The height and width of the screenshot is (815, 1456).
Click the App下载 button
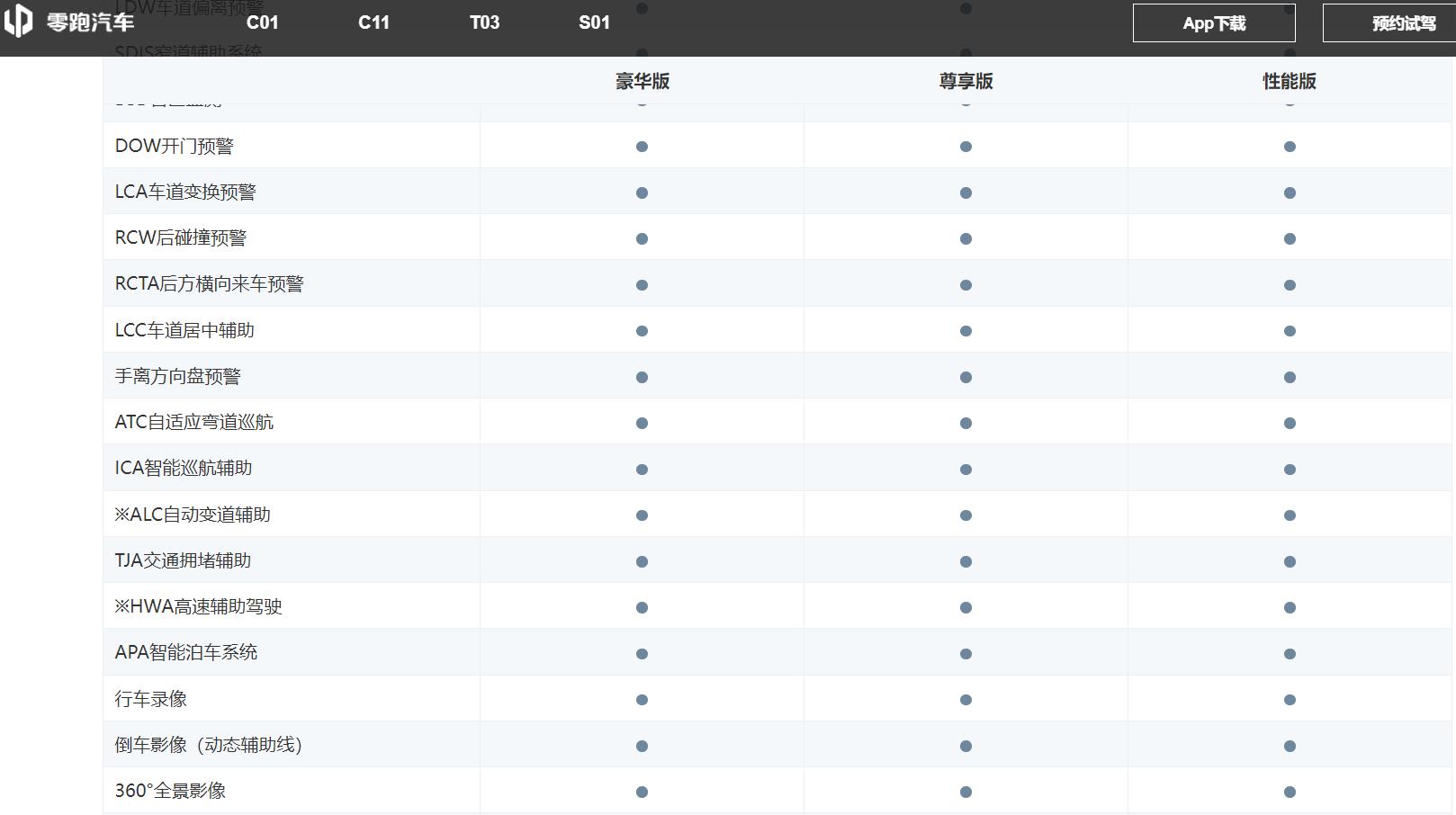point(1214,23)
